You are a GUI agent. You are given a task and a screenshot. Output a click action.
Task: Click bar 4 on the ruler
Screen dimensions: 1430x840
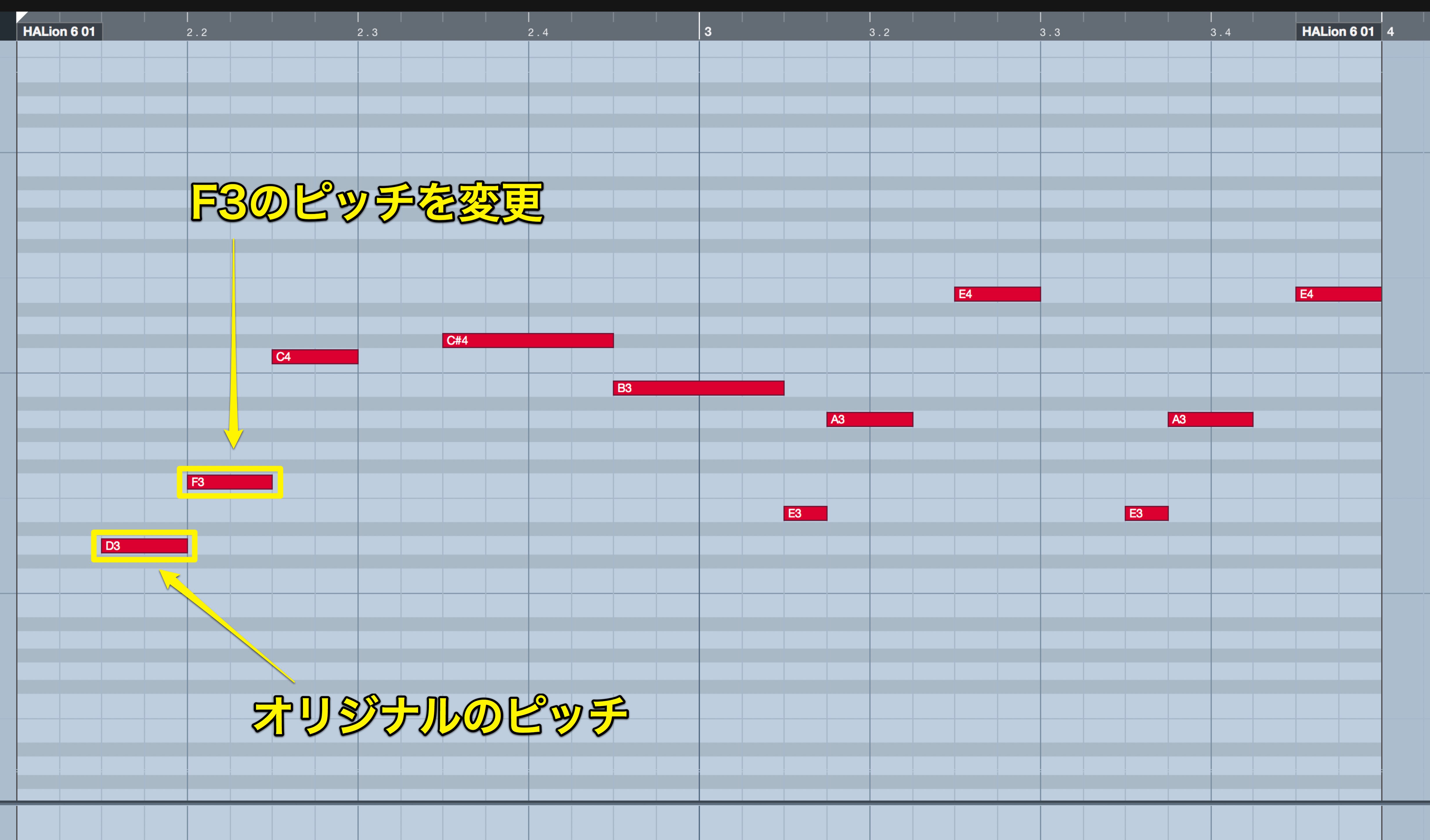click(1390, 32)
